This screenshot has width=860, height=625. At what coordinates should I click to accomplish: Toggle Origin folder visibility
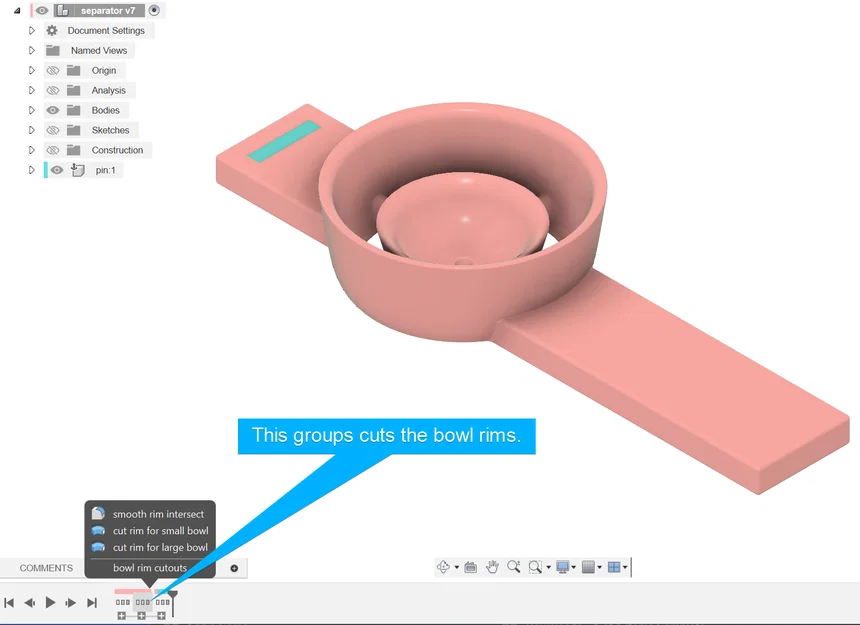(x=55, y=70)
